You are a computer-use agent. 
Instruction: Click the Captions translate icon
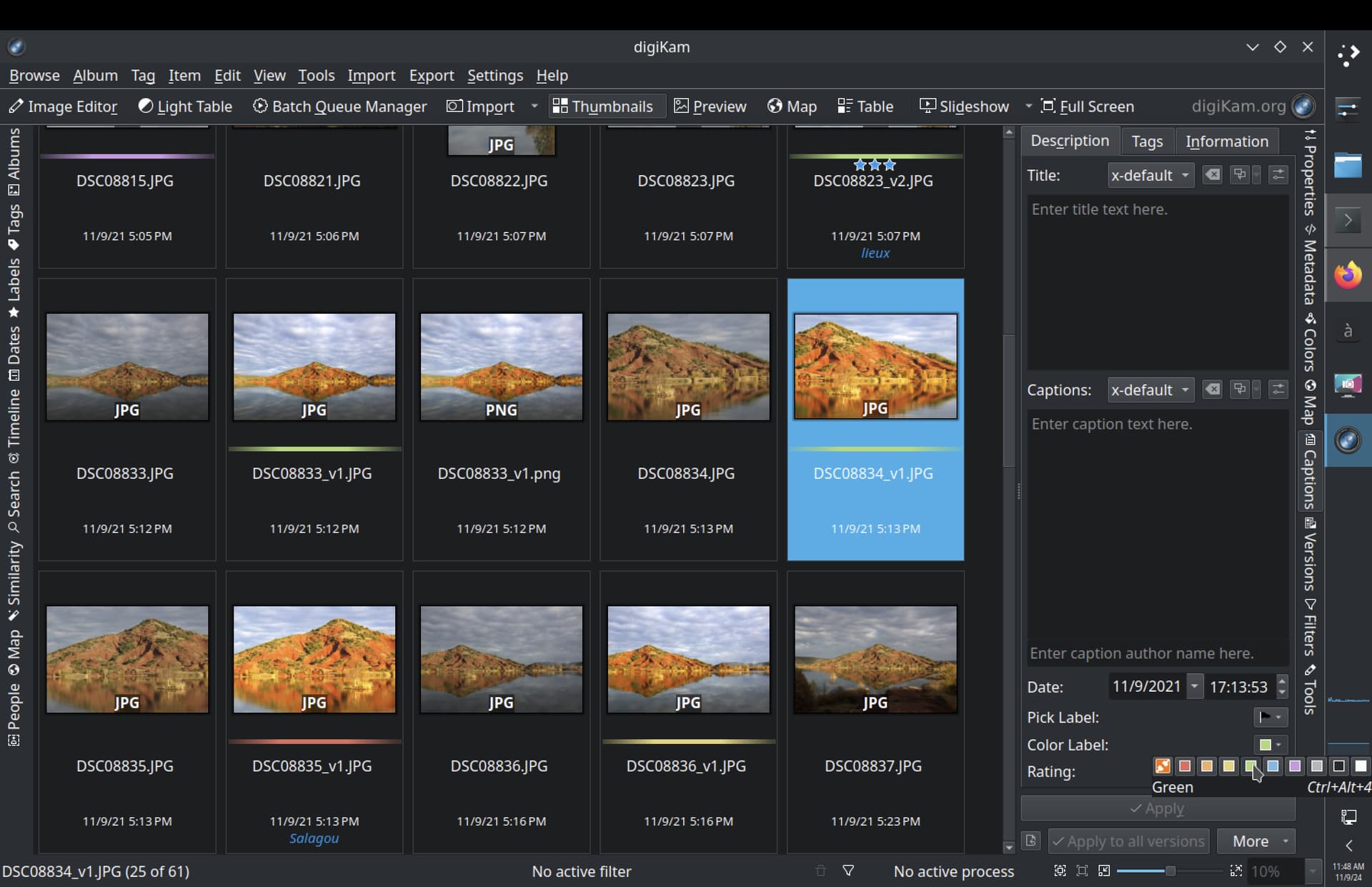point(1240,389)
